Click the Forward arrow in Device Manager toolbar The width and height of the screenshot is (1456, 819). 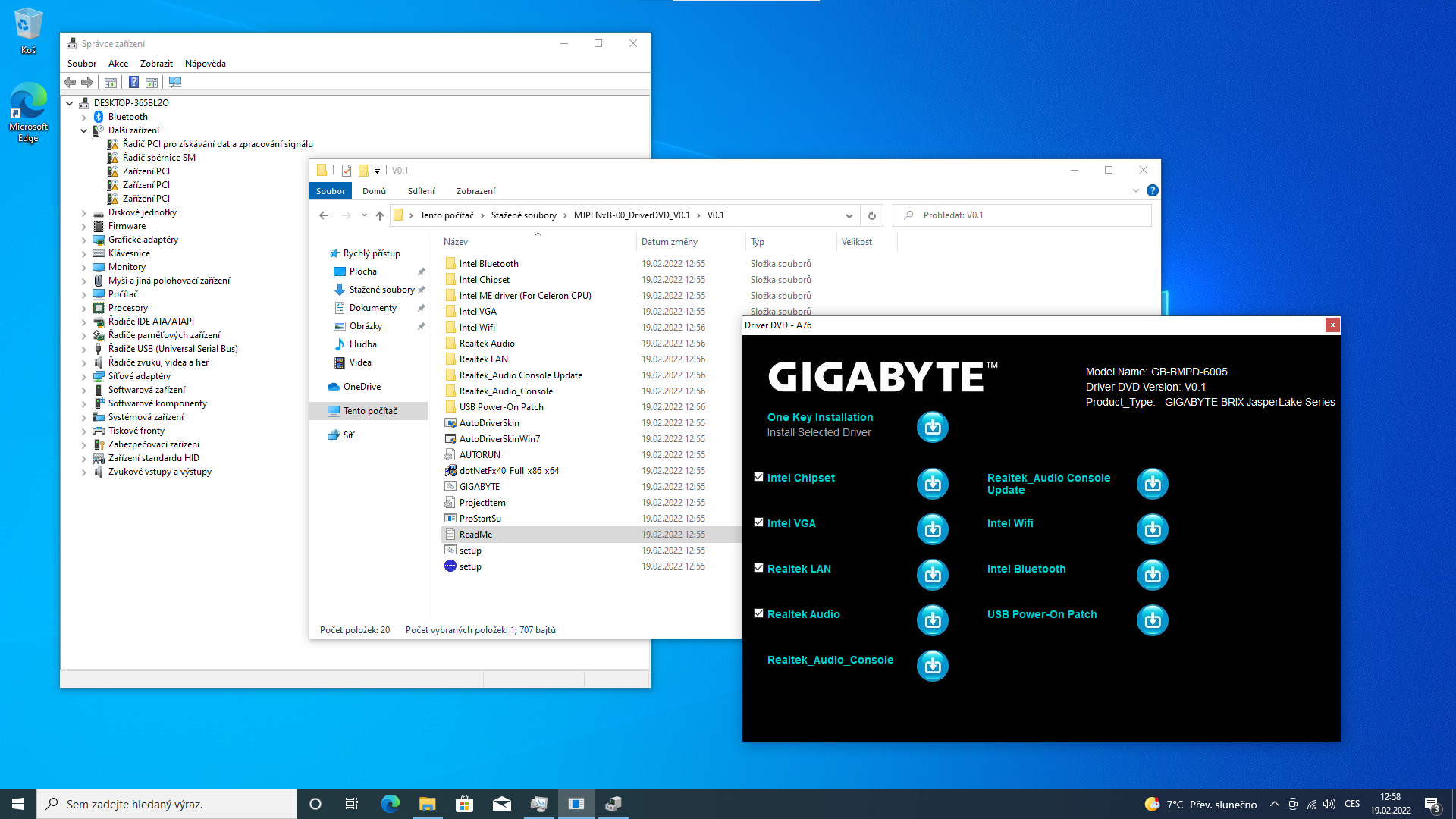point(87,82)
